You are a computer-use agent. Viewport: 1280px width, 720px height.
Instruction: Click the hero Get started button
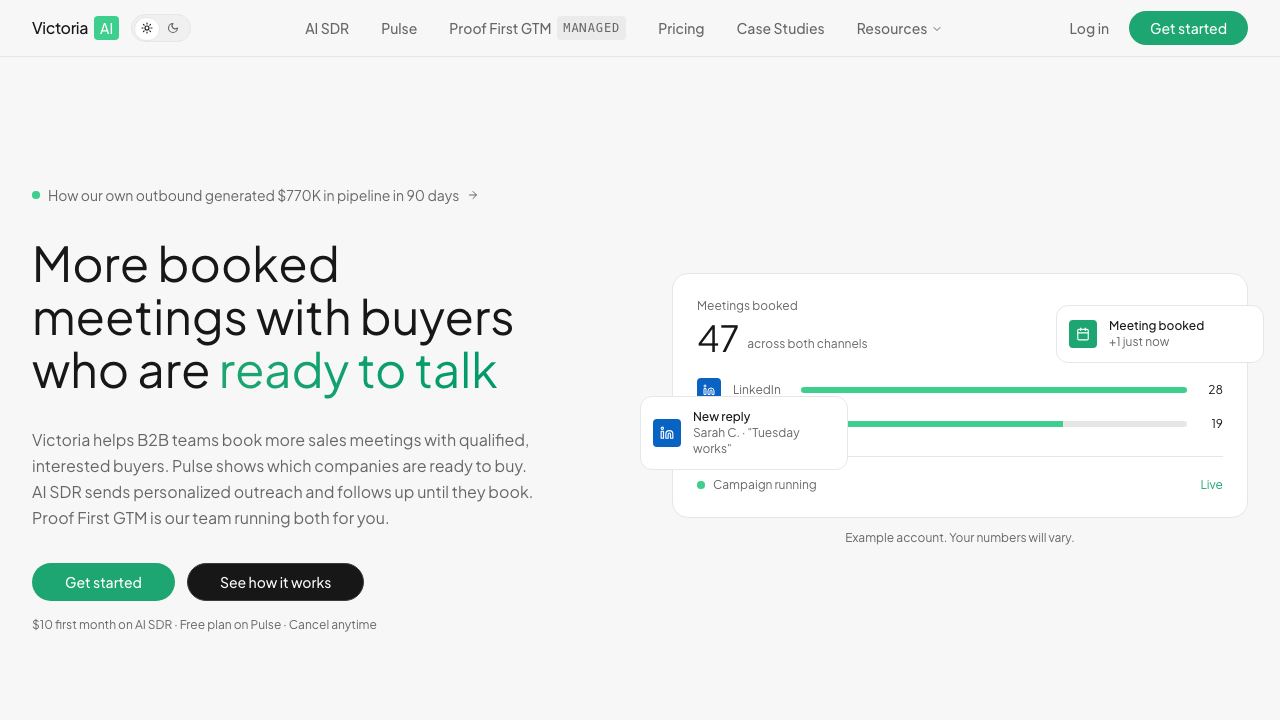pos(103,582)
